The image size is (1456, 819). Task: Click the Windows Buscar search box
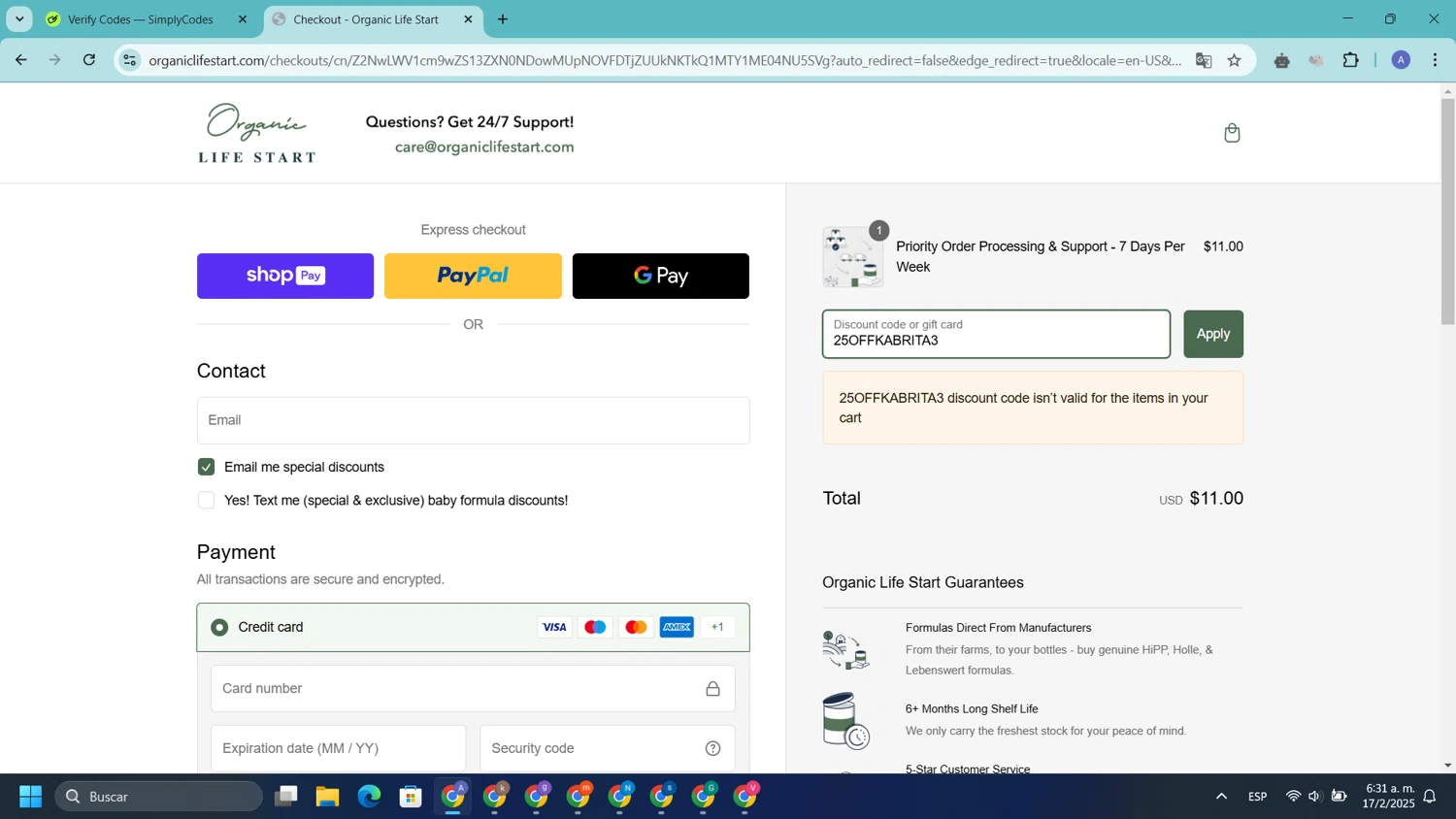click(x=158, y=797)
